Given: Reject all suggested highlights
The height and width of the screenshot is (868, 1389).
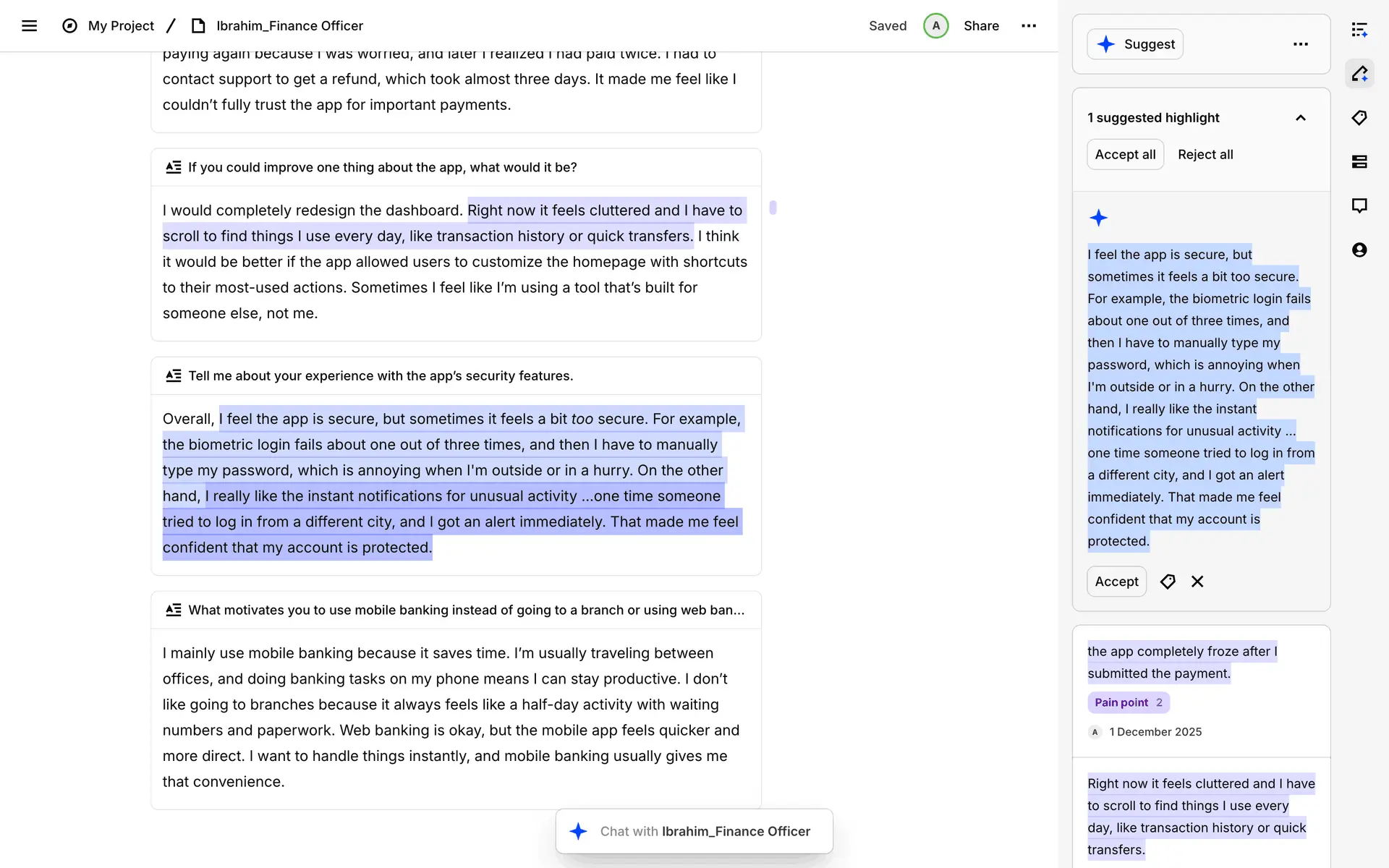Looking at the screenshot, I should pos(1205,155).
